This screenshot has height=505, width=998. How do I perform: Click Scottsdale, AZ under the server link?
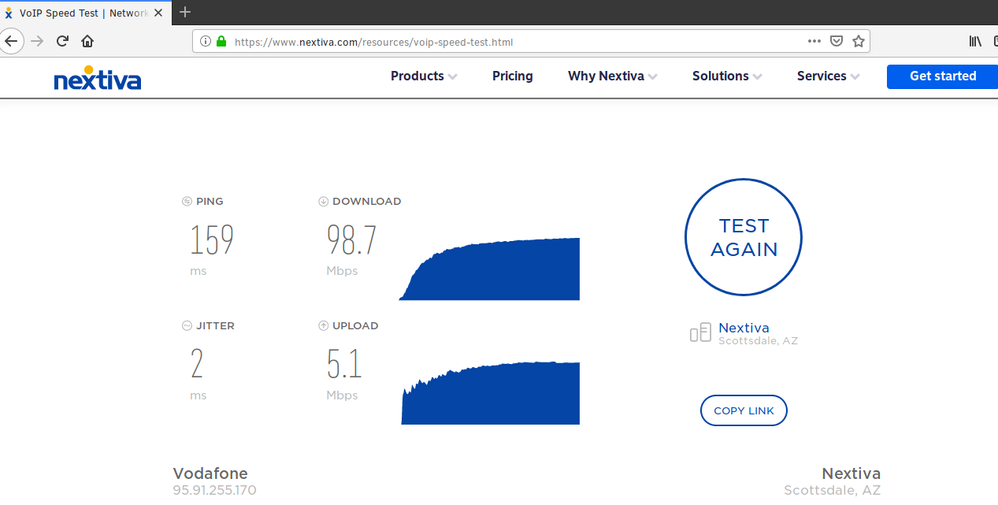pos(758,341)
